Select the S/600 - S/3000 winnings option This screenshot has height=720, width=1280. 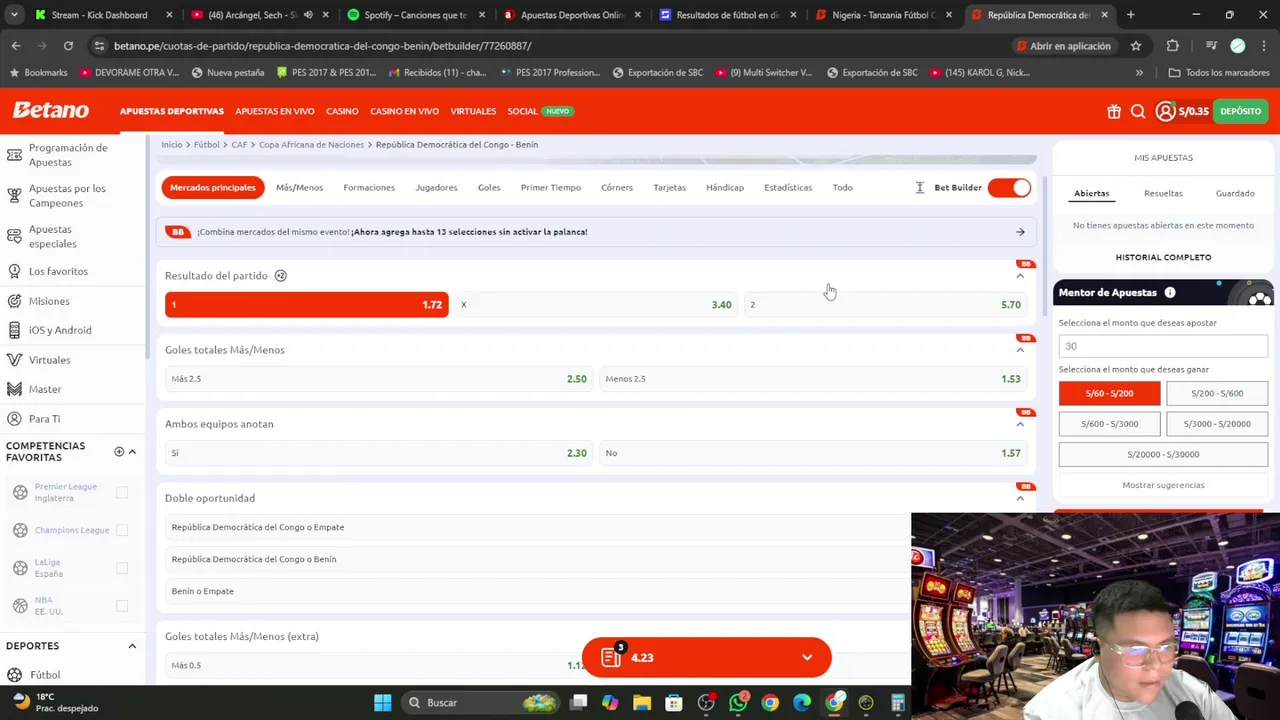[x=1109, y=424]
